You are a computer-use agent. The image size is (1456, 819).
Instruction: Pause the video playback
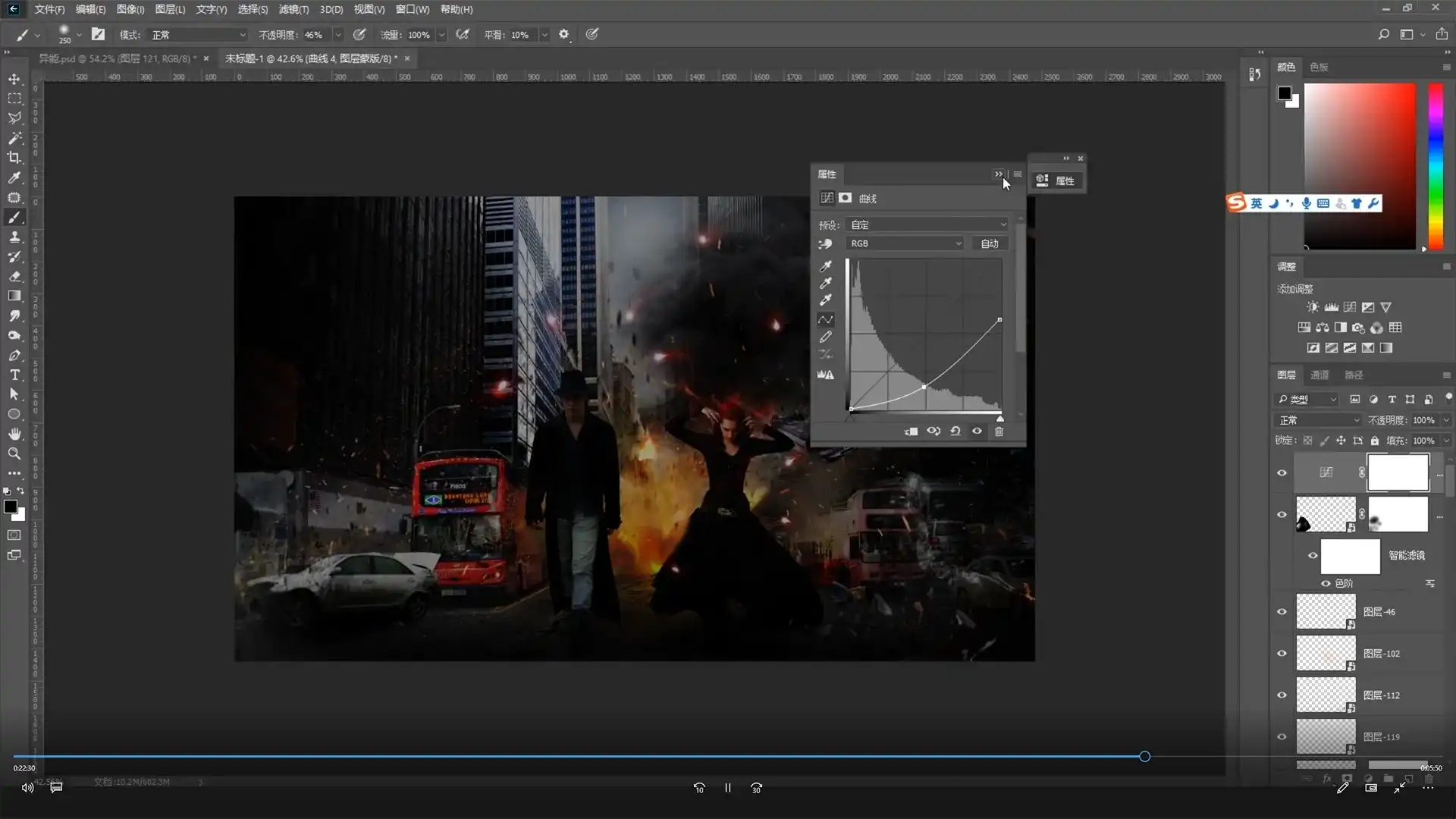[x=727, y=788]
